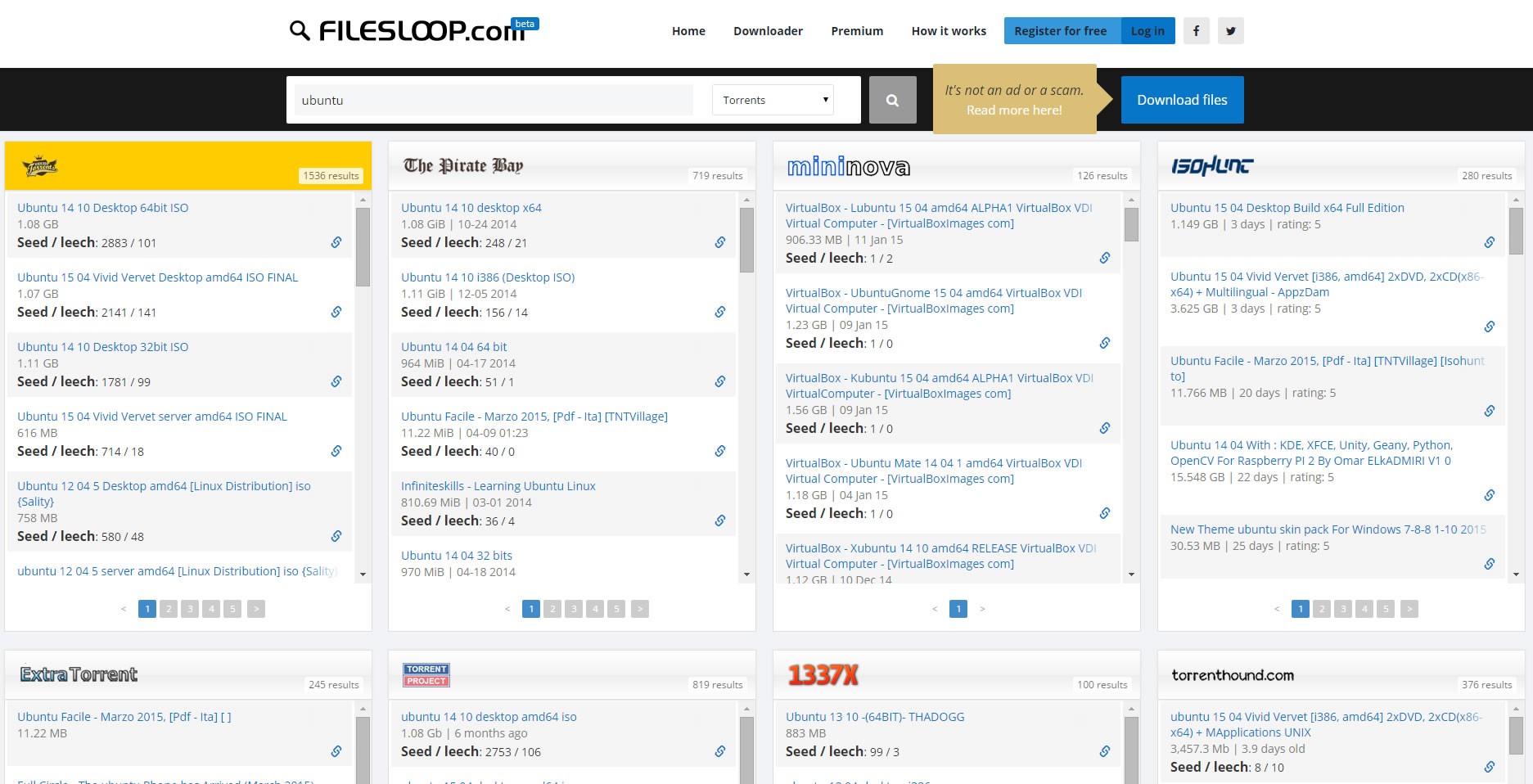Screen dimensions: 1533x784
Task: Click inside the ubuntu search field
Action: pyautogui.click(x=491, y=99)
